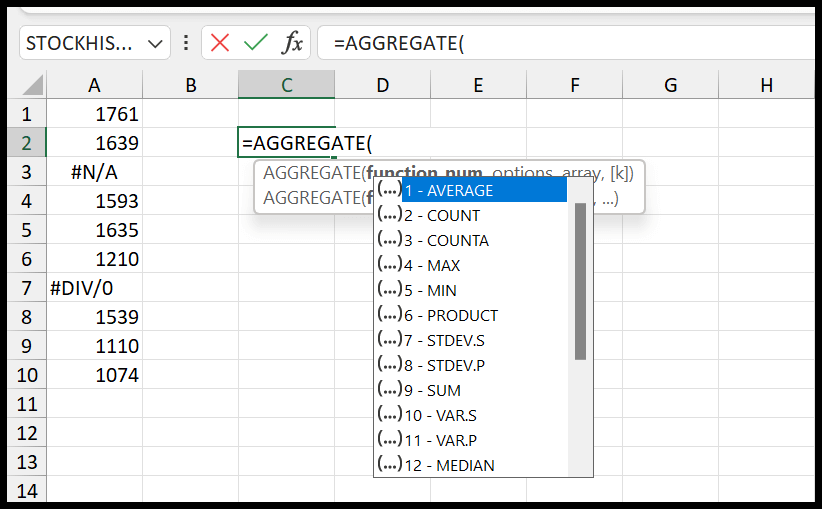Select row 7 header
Viewport: 822px width, 509px height.
click(27, 288)
